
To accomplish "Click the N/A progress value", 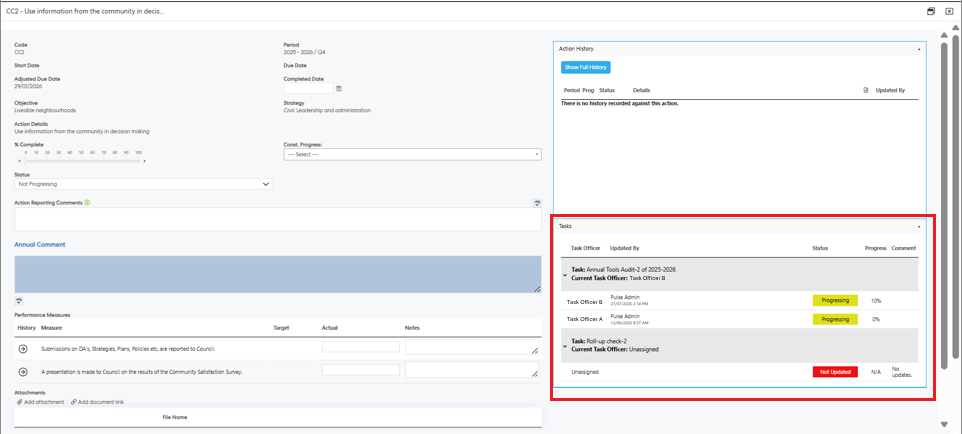I will 875,372.
